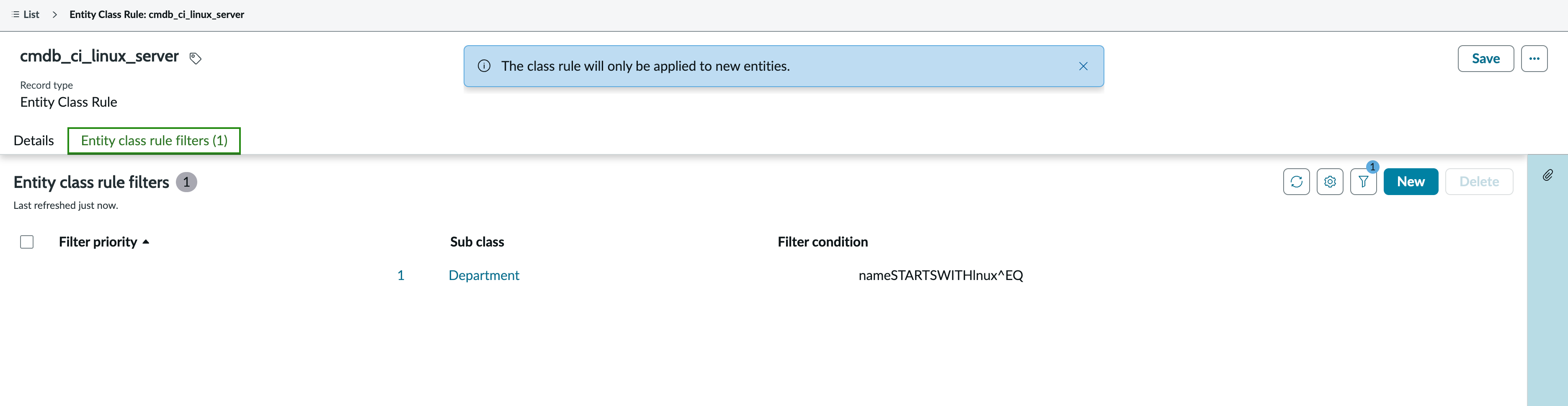
Task: Open the filter funnel icon
Action: (1363, 181)
